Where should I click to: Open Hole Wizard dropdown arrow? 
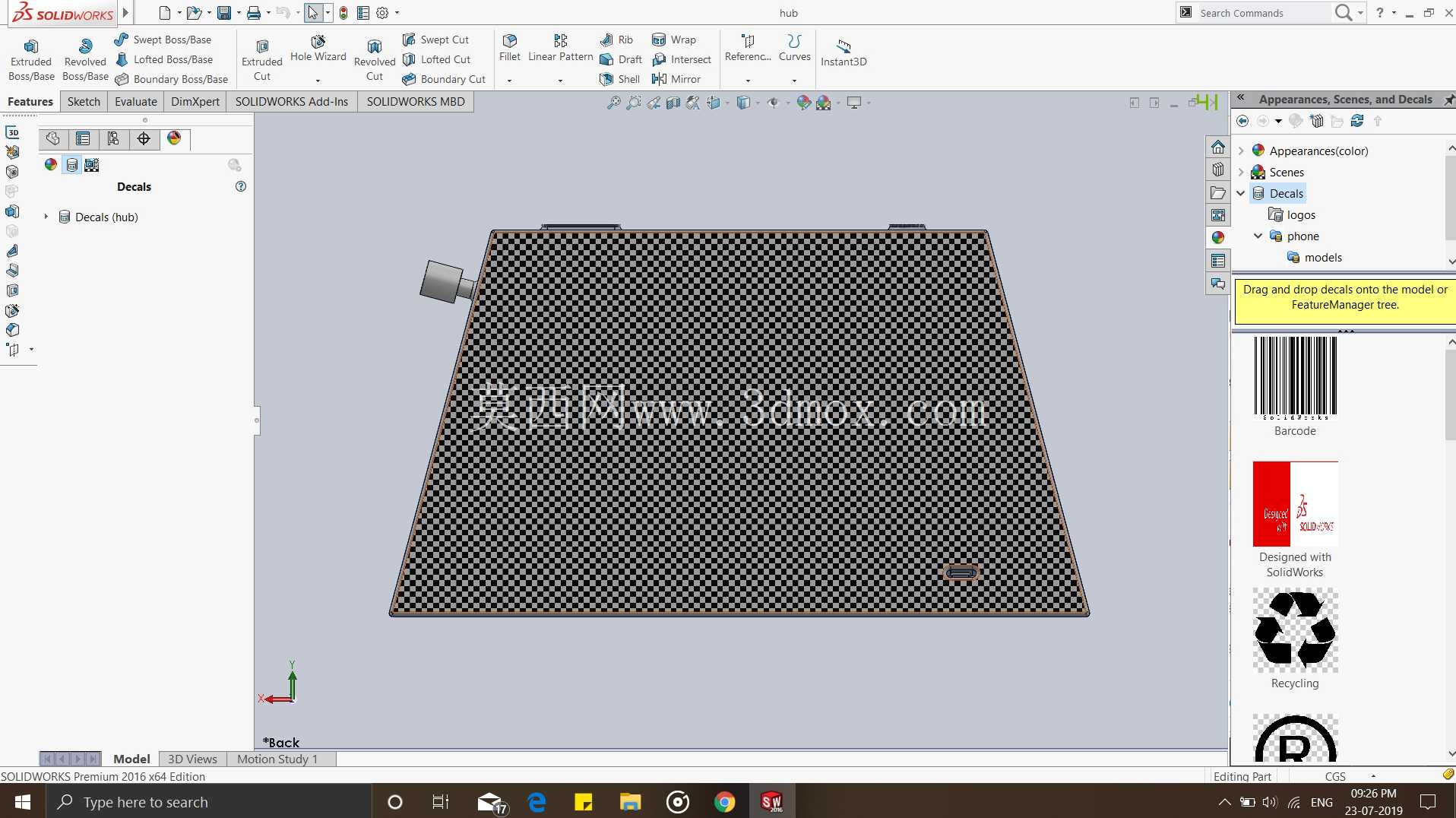(x=318, y=81)
